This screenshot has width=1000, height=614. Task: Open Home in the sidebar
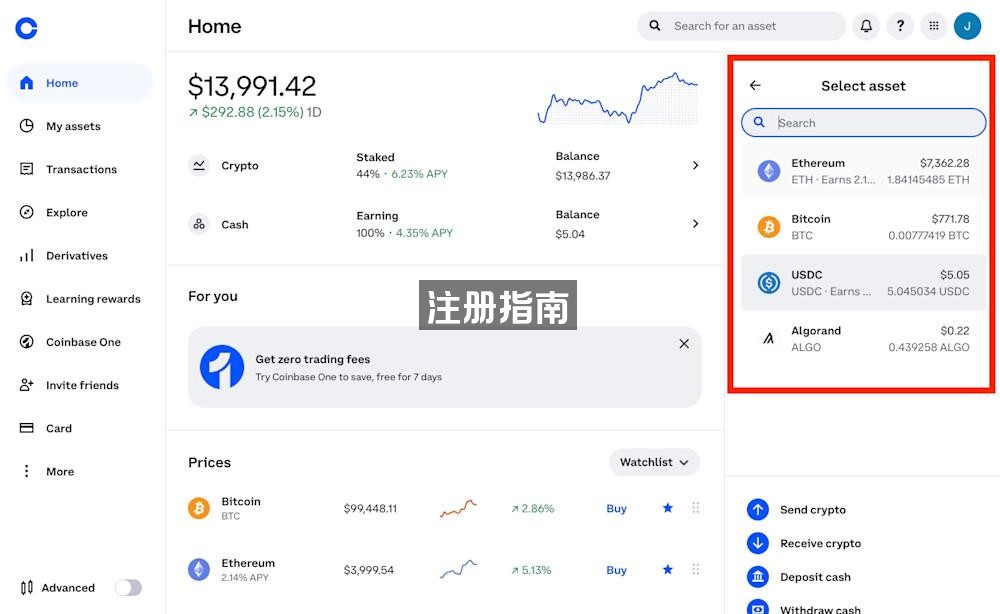point(80,83)
